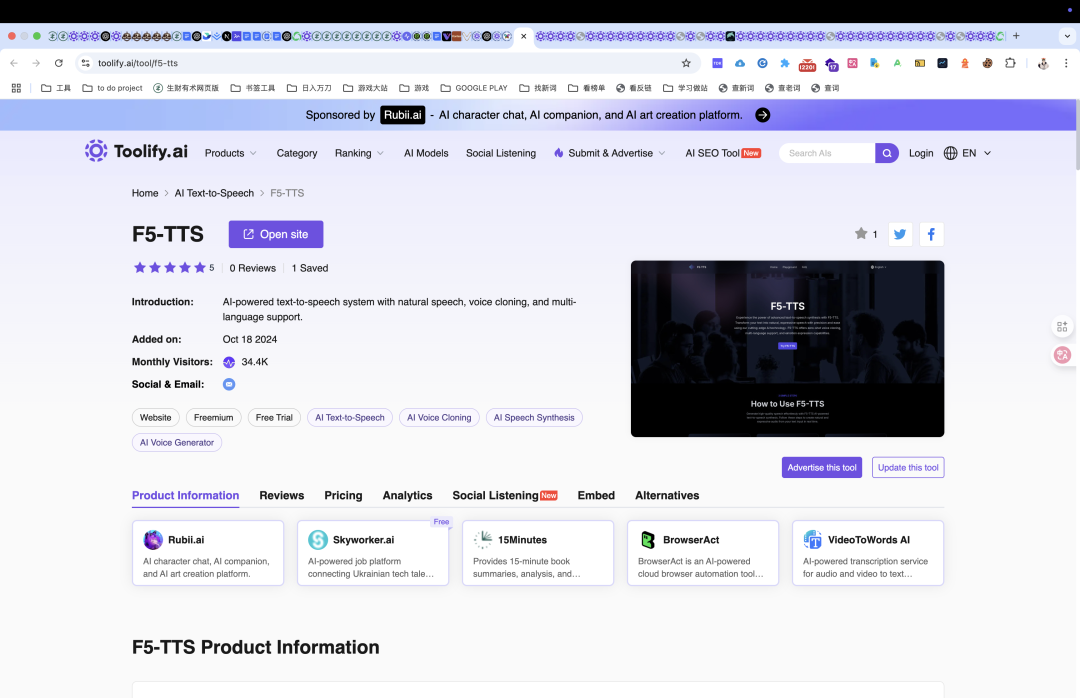Image resolution: width=1080 pixels, height=698 pixels.
Task: Open the apps grid in bookmarks bar
Action: (16, 88)
